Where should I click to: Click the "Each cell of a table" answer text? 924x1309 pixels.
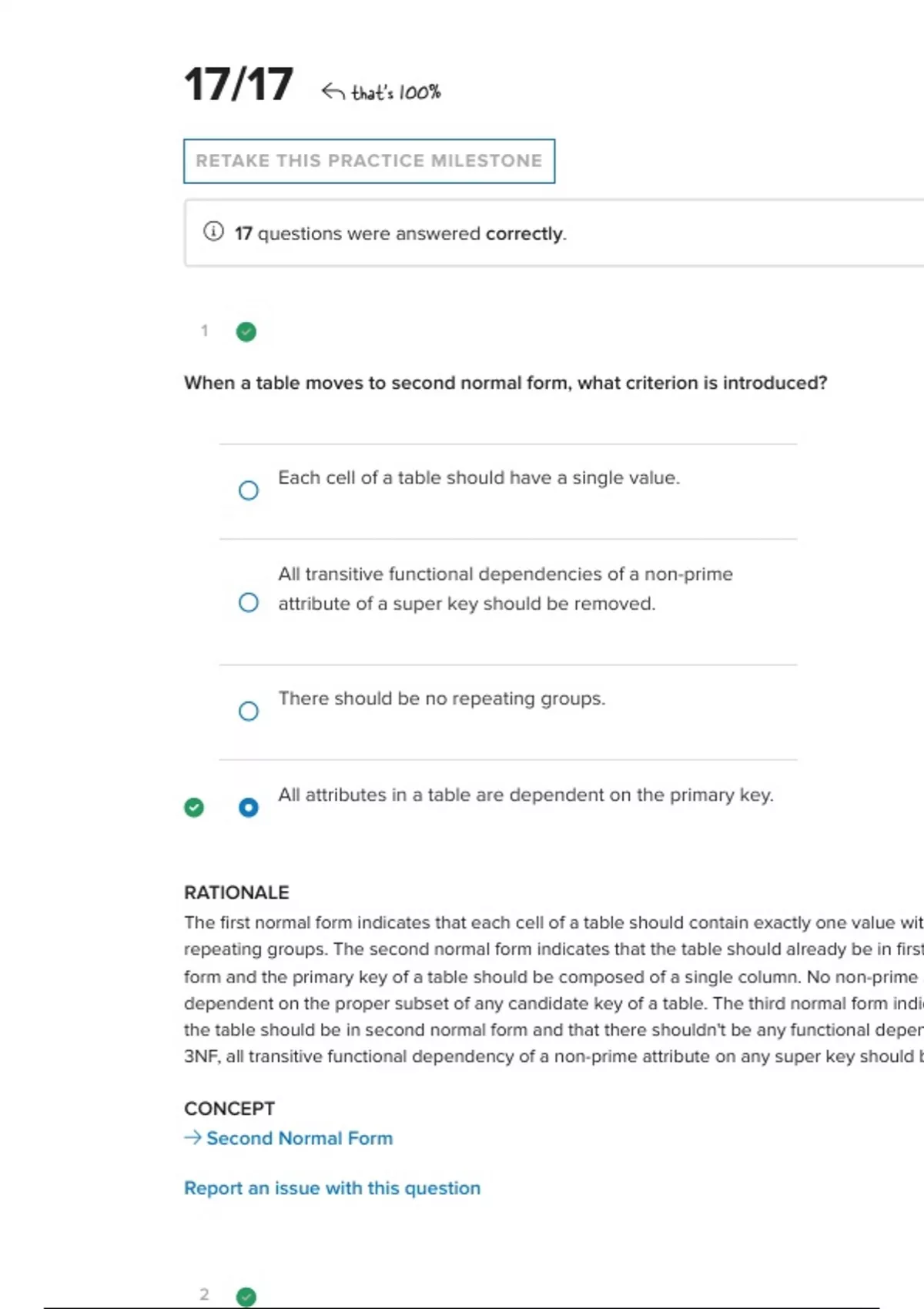tap(478, 477)
